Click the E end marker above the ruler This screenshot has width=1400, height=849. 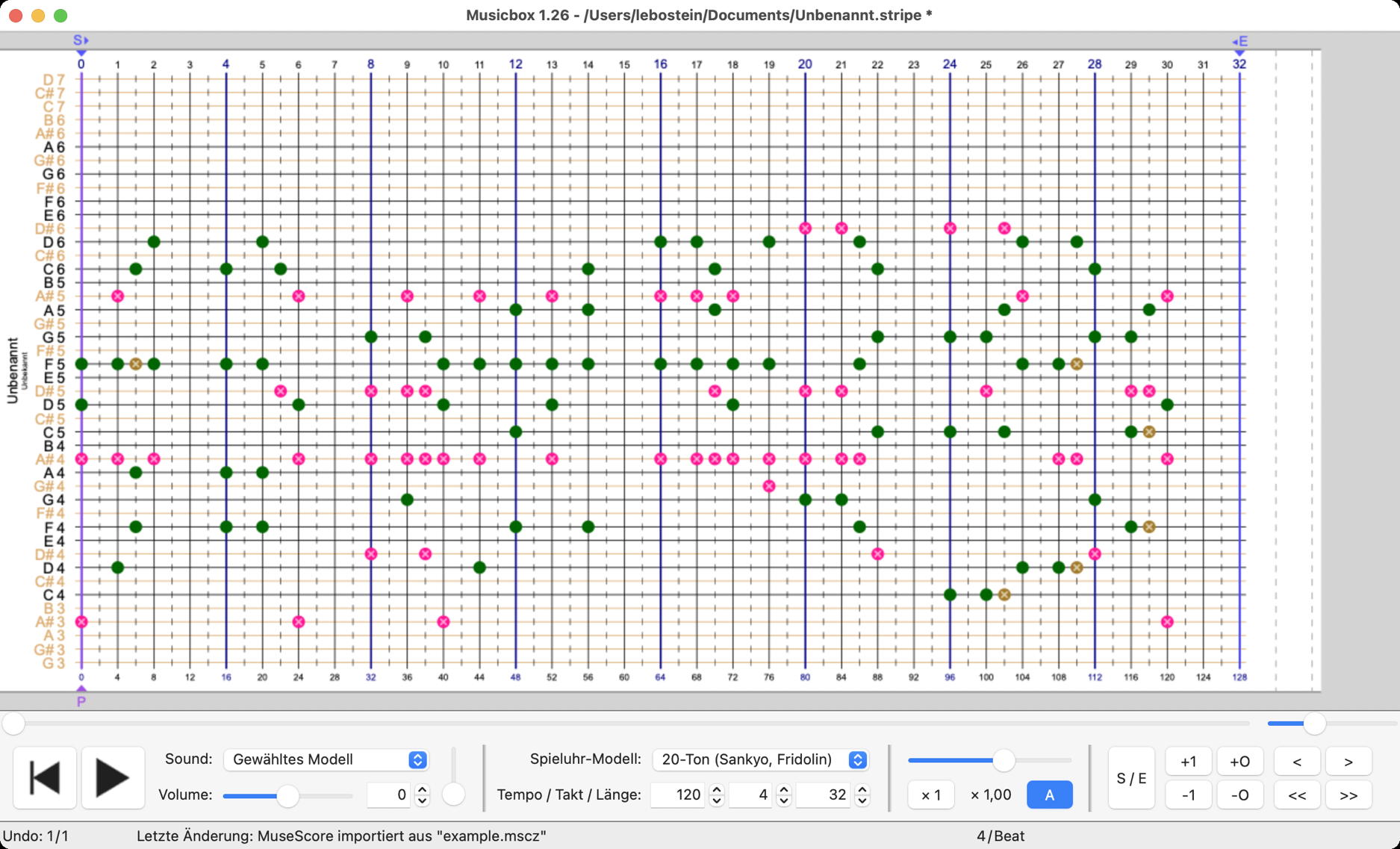1239,43
